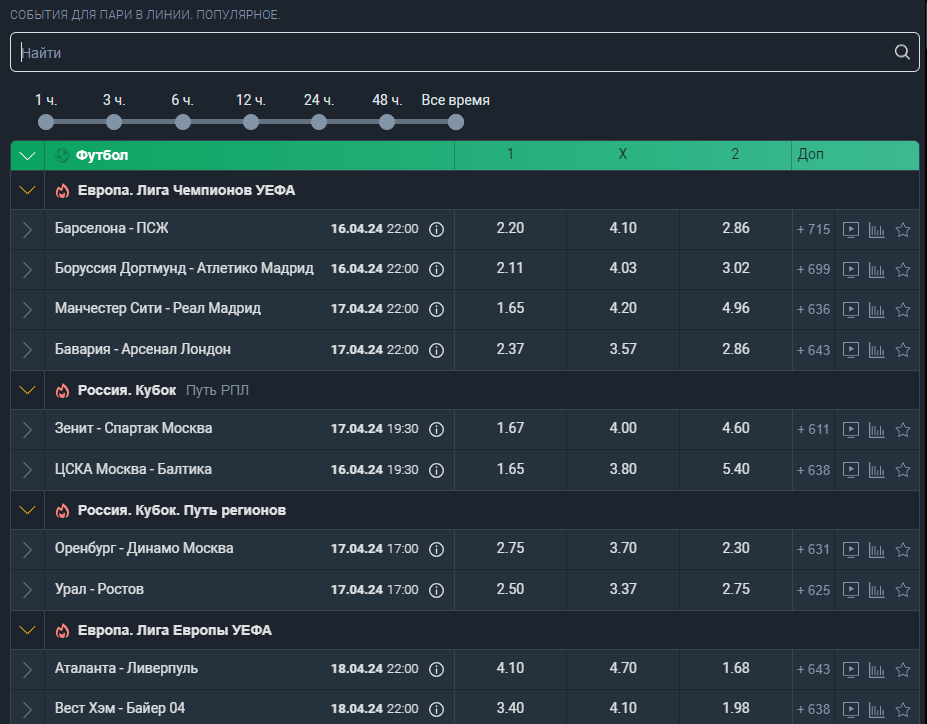Pick Ливерпуль win at 1.68
Screen dimensions: 927x724
735,668
